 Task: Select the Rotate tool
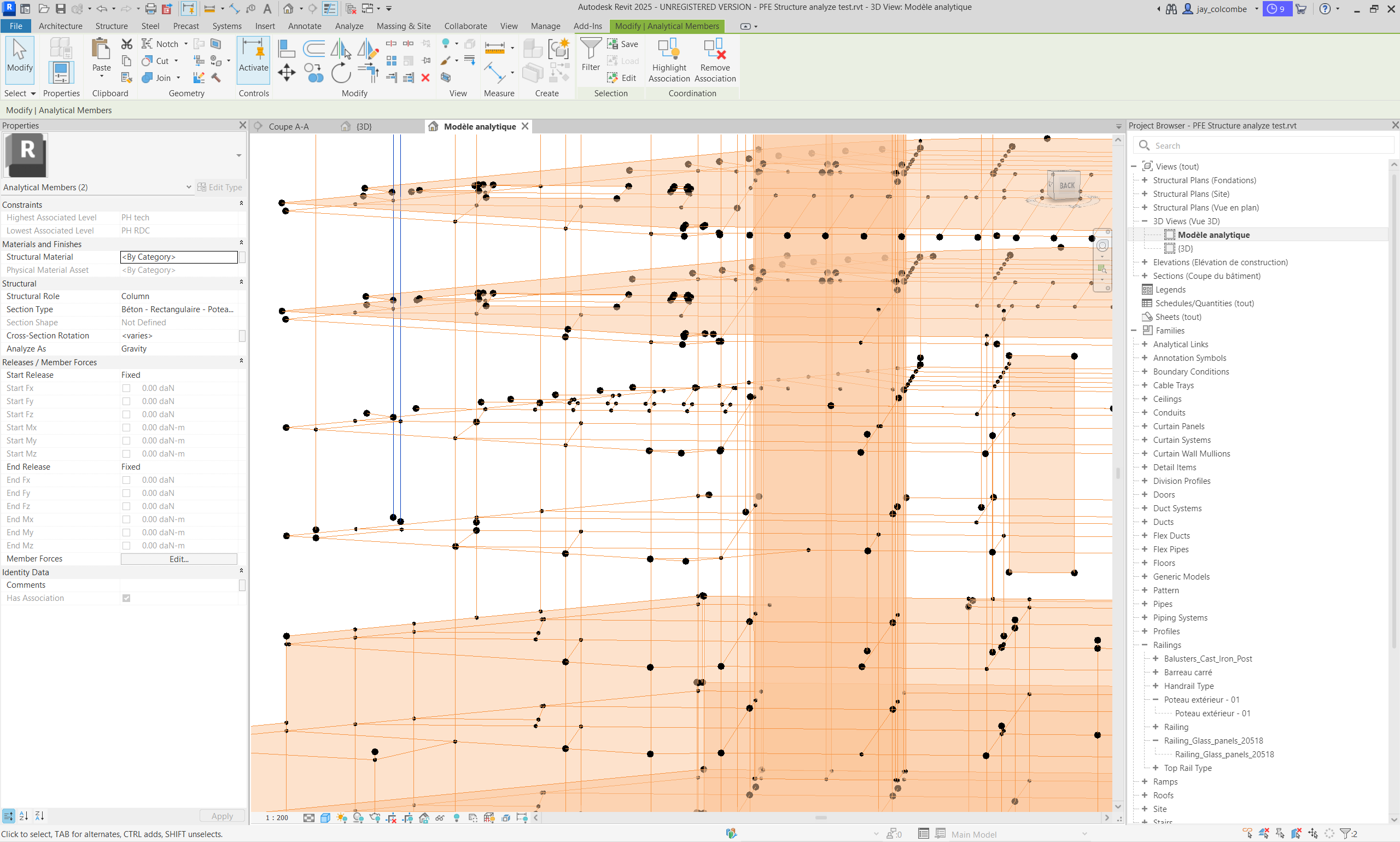click(x=341, y=74)
